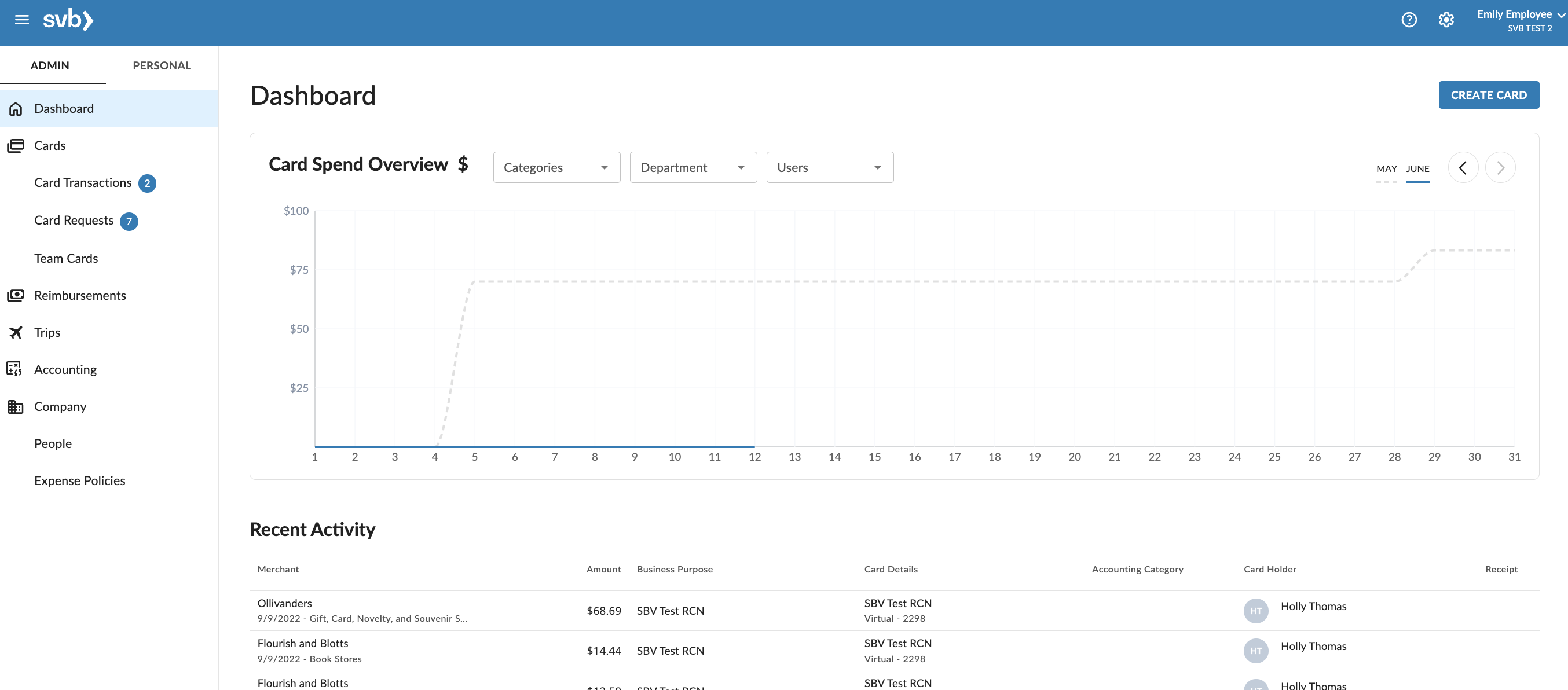Image resolution: width=1568 pixels, height=690 pixels.
Task: Select the JUNE legend toggle
Action: tap(1417, 170)
